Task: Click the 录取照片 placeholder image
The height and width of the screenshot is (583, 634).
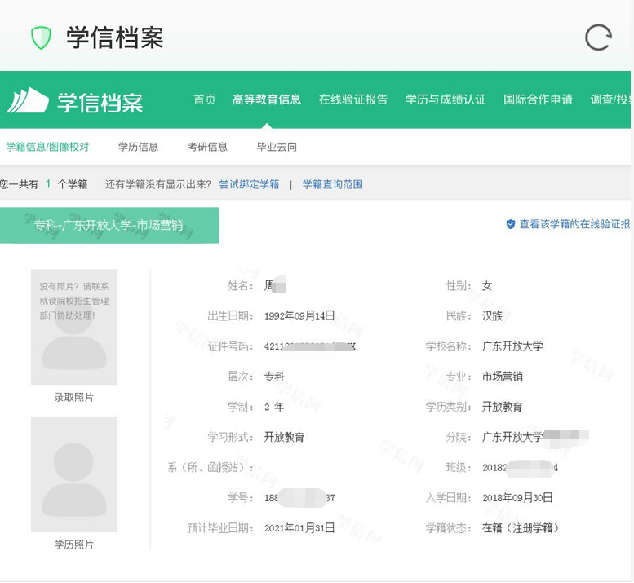Action: point(74,327)
